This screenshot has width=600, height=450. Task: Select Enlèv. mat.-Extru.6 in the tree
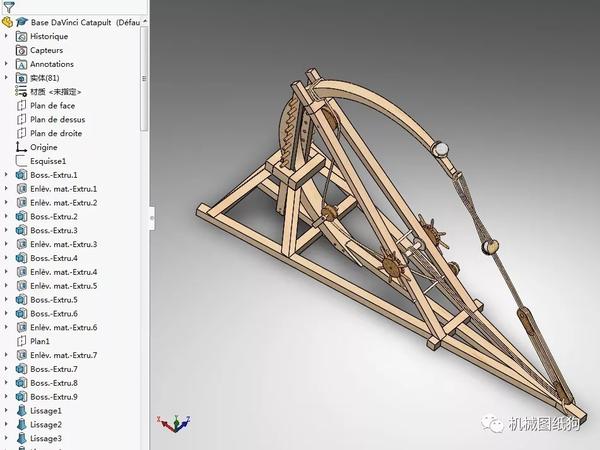(x=64, y=327)
